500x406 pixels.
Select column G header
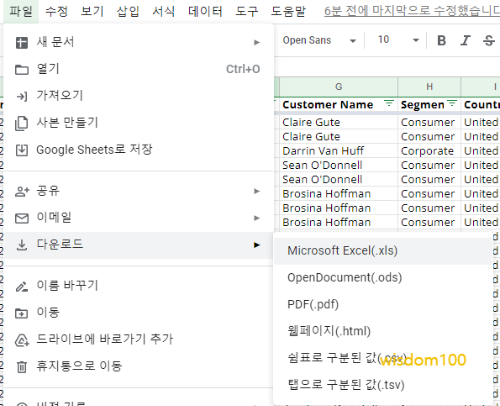click(338, 87)
